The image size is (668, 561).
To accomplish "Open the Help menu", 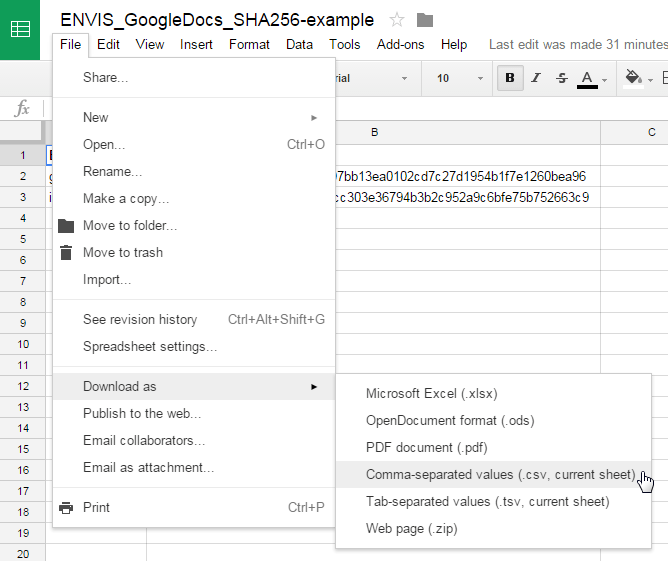I will [x=454, y=44].
